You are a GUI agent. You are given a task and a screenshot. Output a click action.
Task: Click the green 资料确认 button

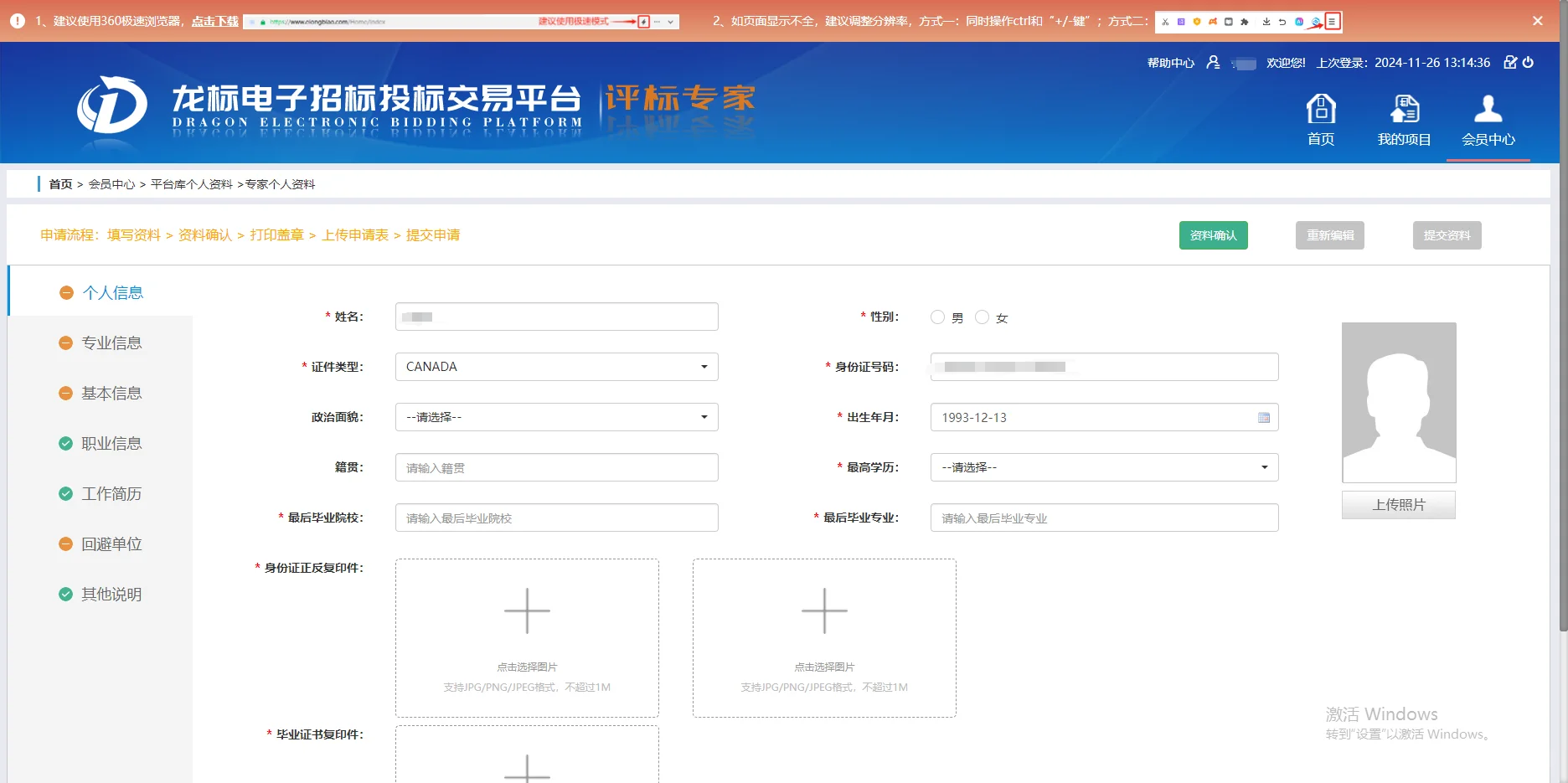point(1213,235)
